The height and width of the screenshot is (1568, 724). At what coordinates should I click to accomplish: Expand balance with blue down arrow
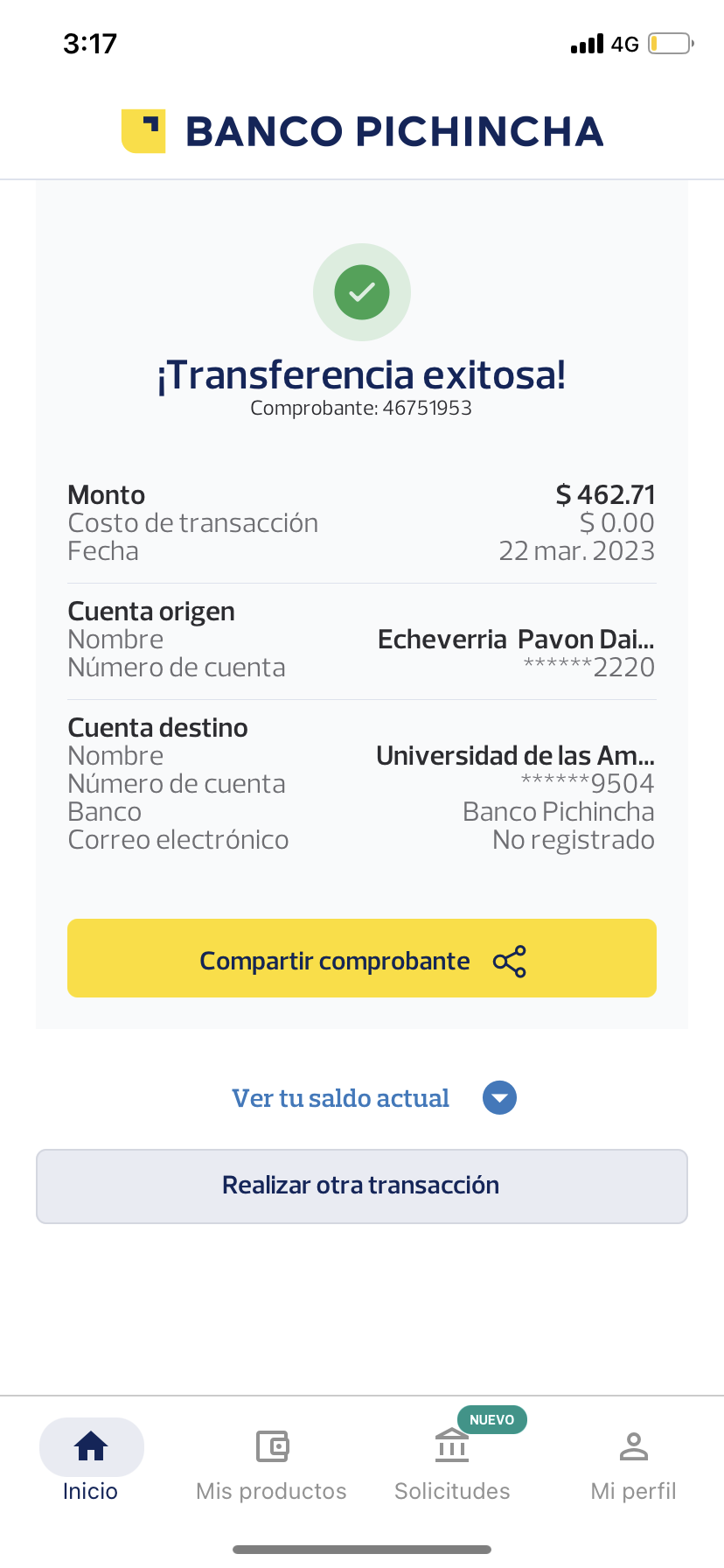(499, 1098)
